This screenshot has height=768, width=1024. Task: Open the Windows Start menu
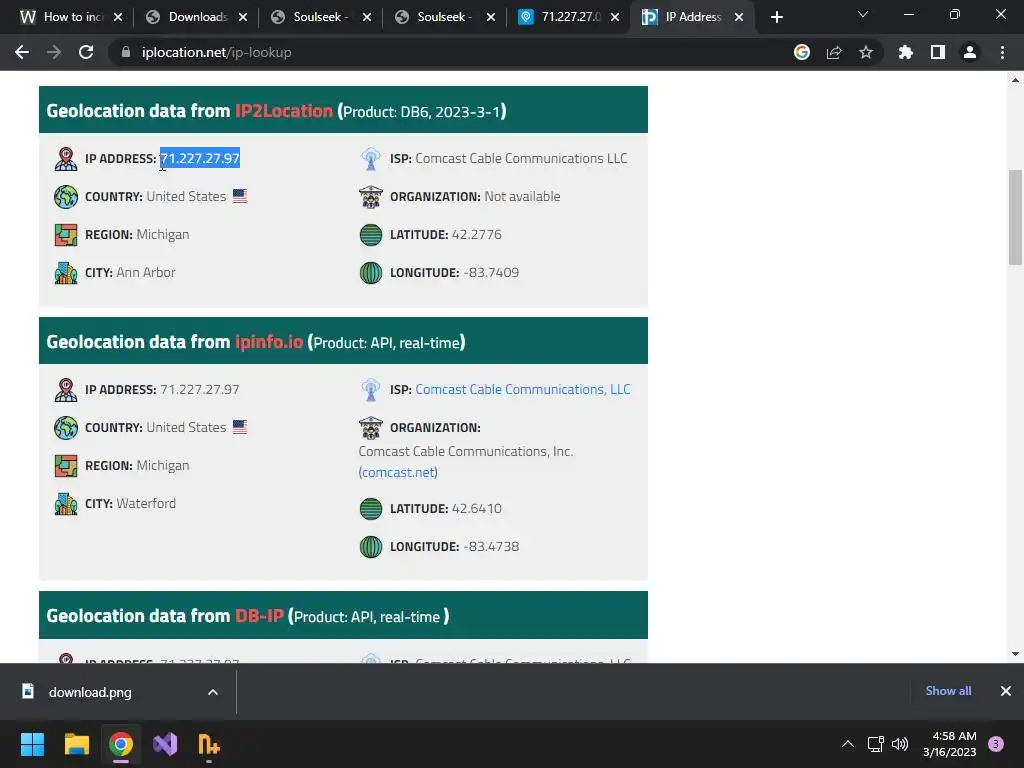tap(32, 744)
